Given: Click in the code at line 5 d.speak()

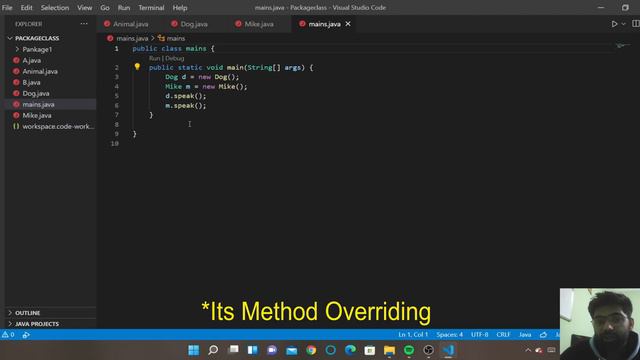Looking at the screenshot, I should pyautogui.click(x=185, y=96).
